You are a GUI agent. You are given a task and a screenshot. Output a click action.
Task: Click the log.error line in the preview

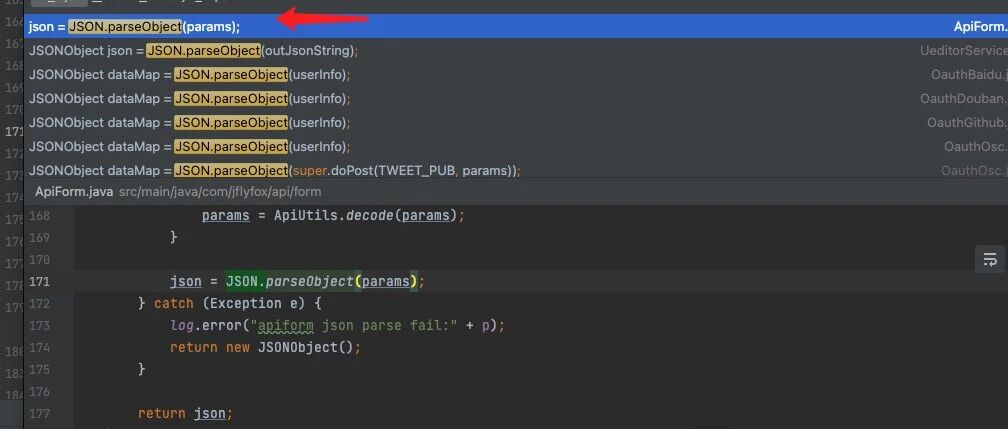click(338, 325)
